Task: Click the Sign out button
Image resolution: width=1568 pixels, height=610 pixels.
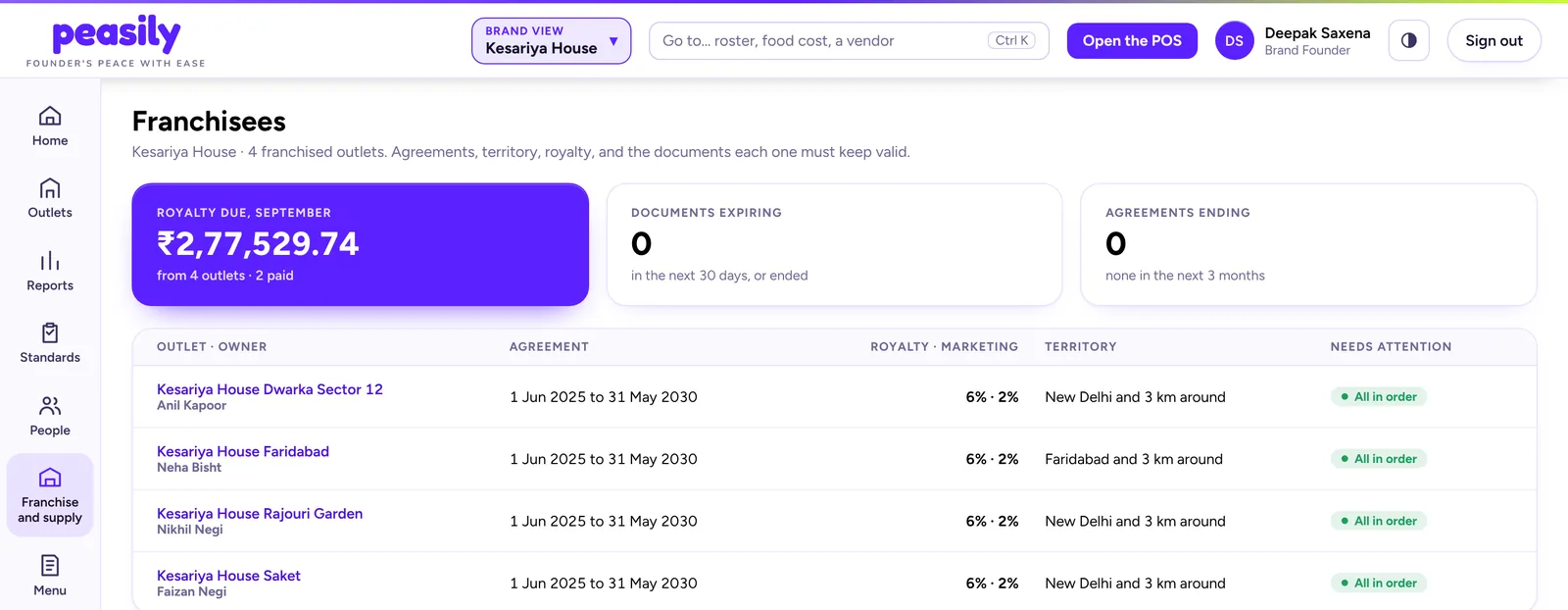Action: [x=1494, y=41]
